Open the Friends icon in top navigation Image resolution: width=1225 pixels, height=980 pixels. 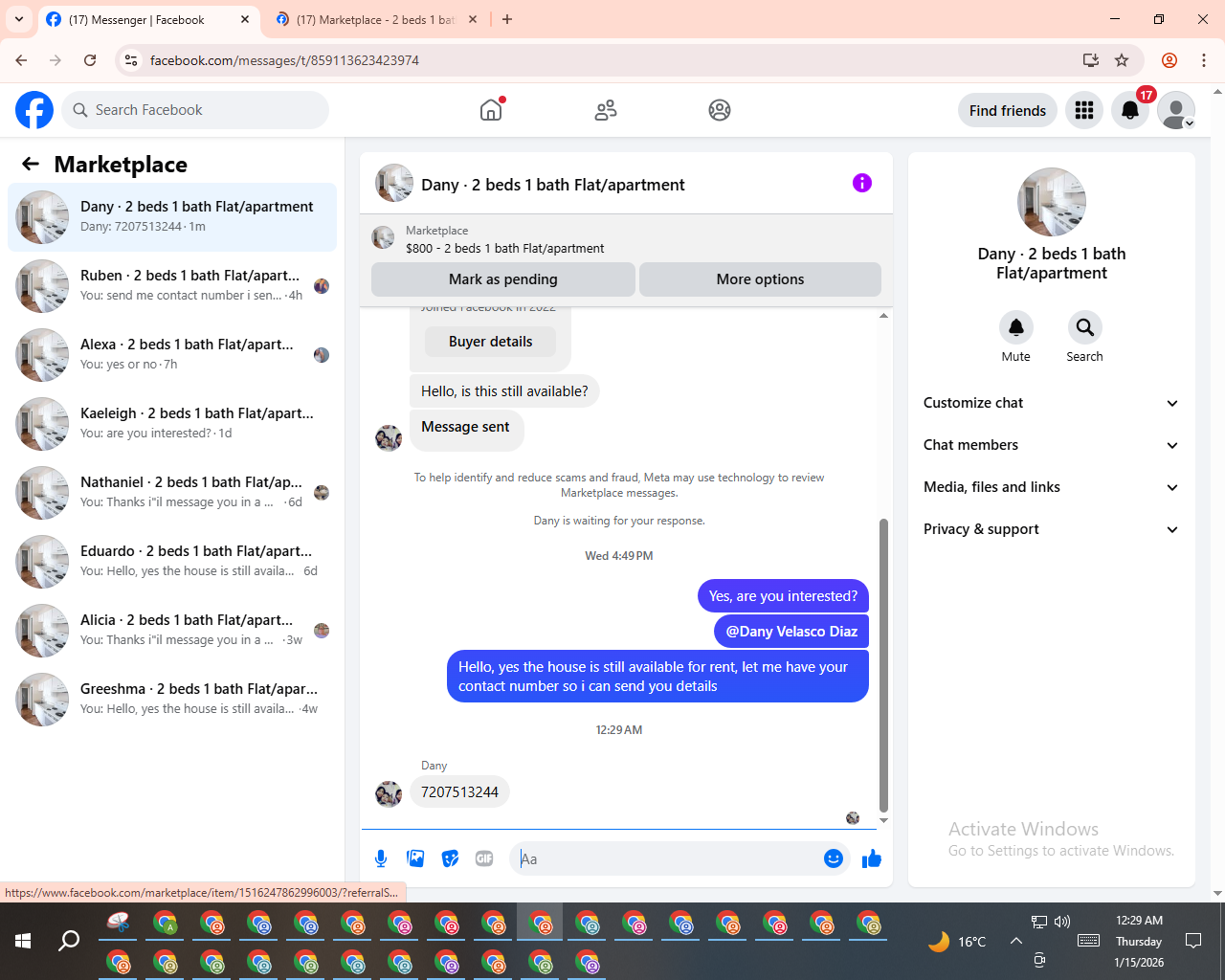(606, 110)
